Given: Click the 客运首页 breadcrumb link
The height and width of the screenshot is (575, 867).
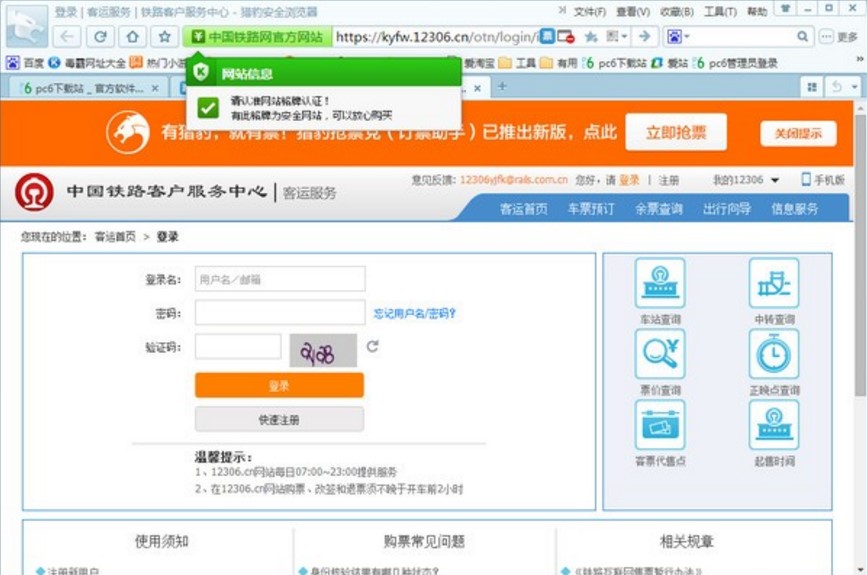Looking at the screenshot, I should click(x=115, y=237).
